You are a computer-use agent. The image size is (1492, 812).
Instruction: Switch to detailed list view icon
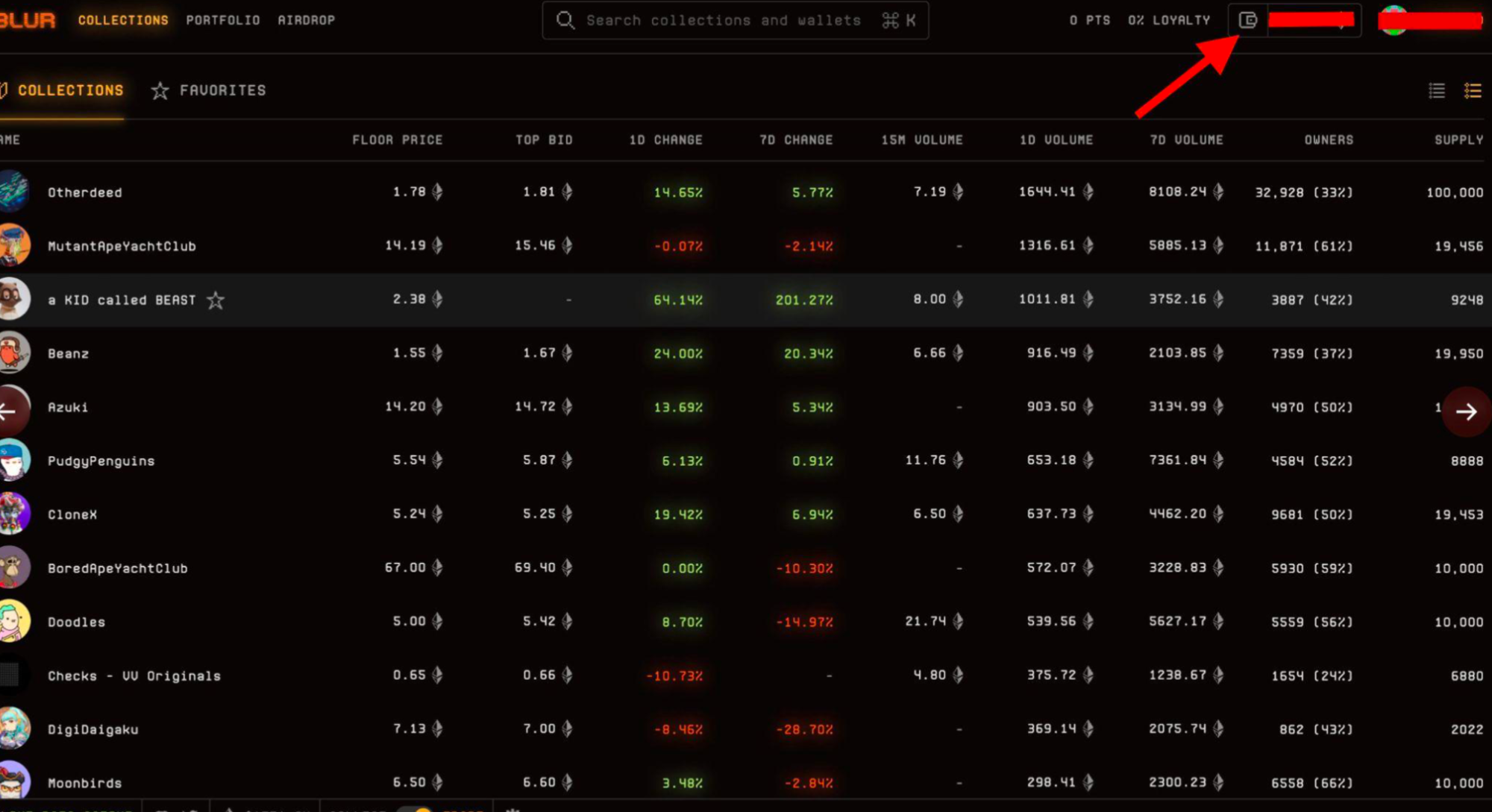[1473, 90]
